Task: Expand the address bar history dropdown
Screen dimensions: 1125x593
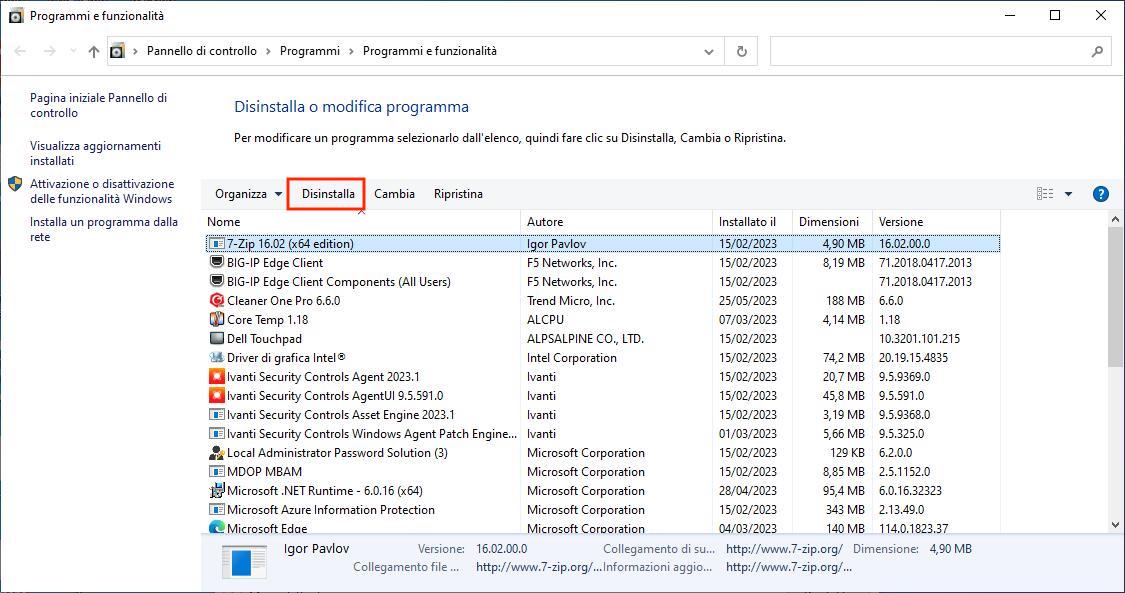Action: pyautogui.click(x=709, y=51)
